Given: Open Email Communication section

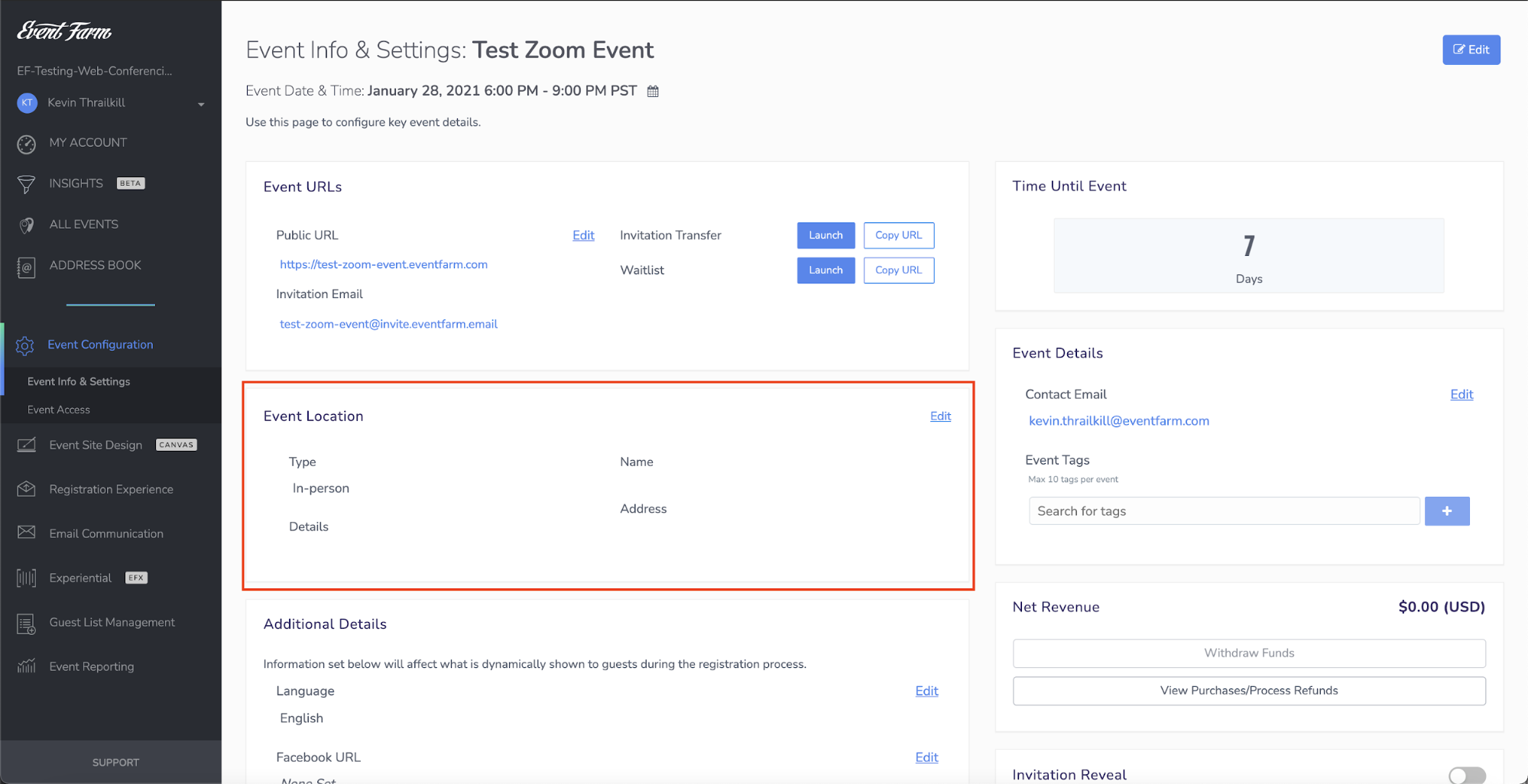Looking at the screenshot, I should (x=106, y=533).
